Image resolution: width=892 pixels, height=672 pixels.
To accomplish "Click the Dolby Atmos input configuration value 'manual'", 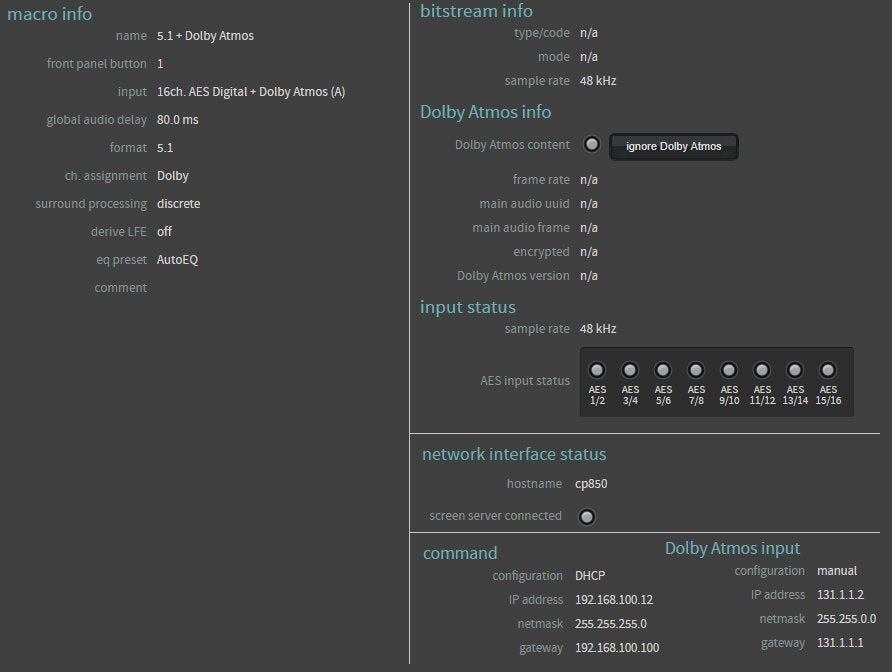I will click(x=837, y=571).
